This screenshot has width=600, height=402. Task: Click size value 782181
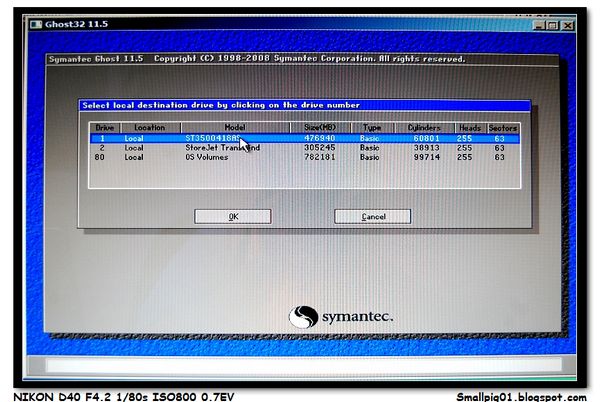[320, 157]
